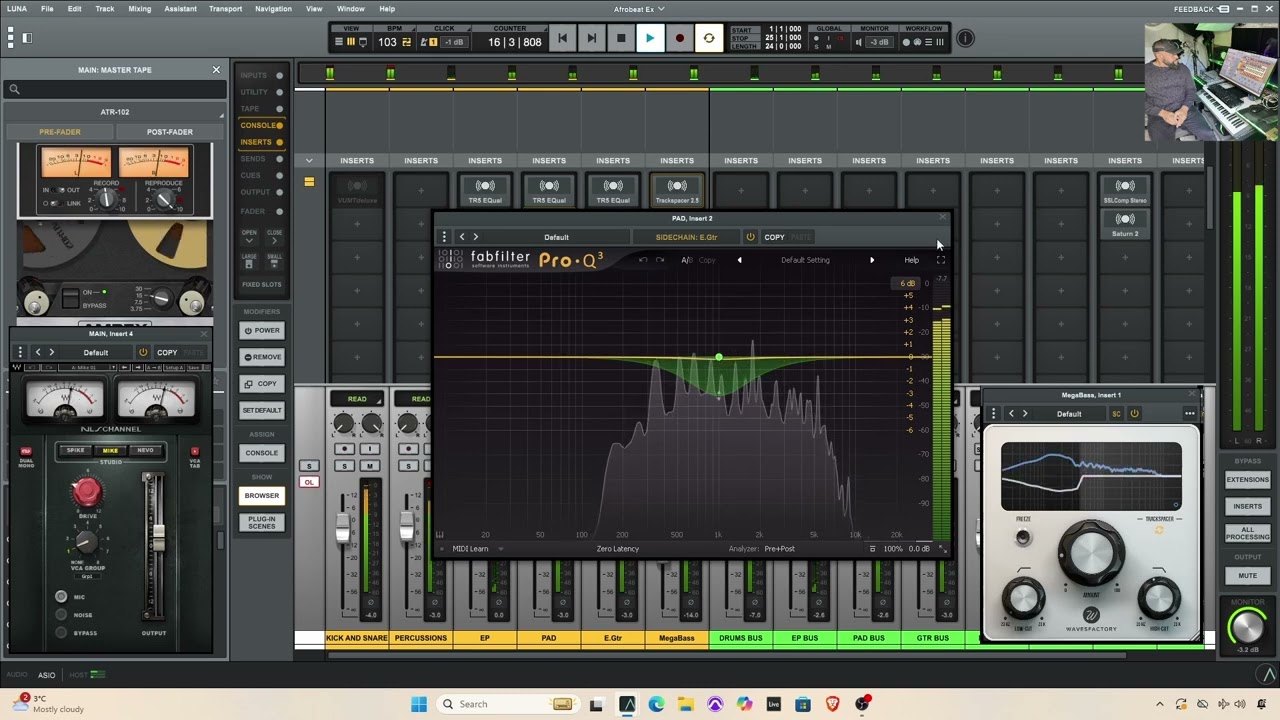Copy Pro-Q 3 plugin settings
This screenshot has width=1280, height=720.
click(x=774, y=237)
